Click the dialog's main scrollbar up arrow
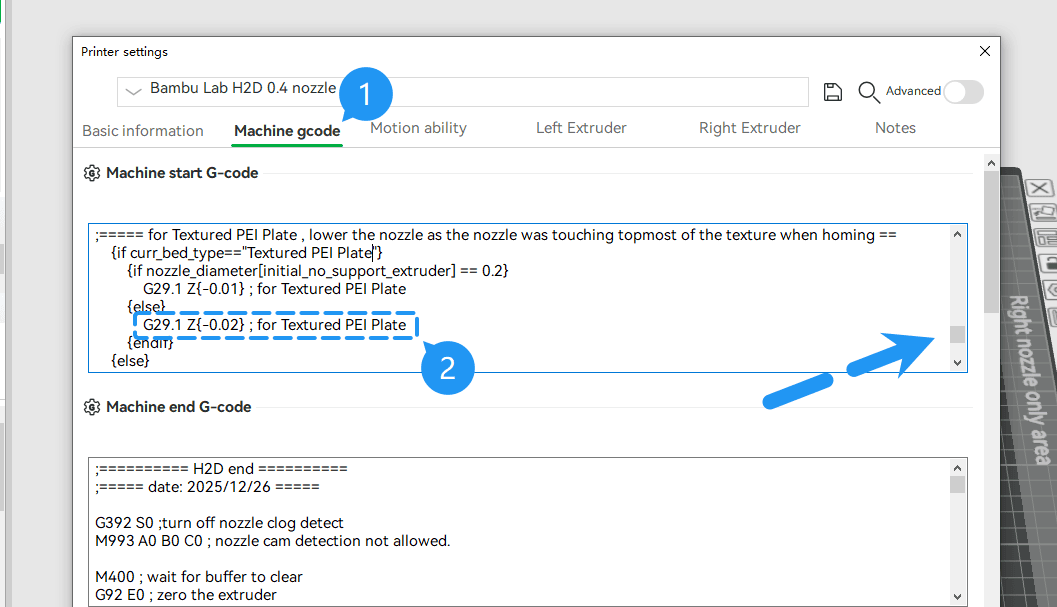The width and height of the screenshot is (1057, 607). tap(991, 163)
